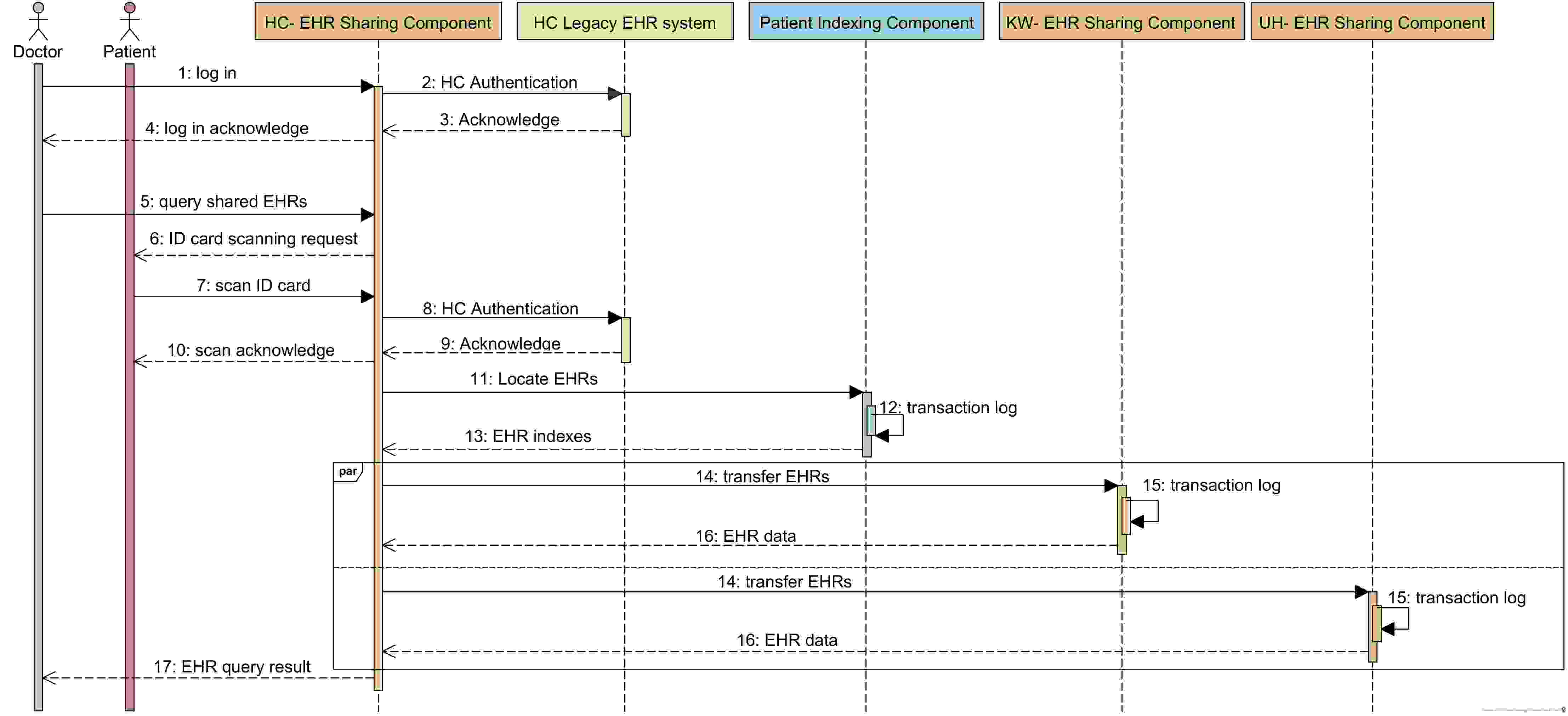The height and width of the screenshot is (716, 1568).
Task: Select the UH- EHR Sharing Component box
Action: point(1372,21)
